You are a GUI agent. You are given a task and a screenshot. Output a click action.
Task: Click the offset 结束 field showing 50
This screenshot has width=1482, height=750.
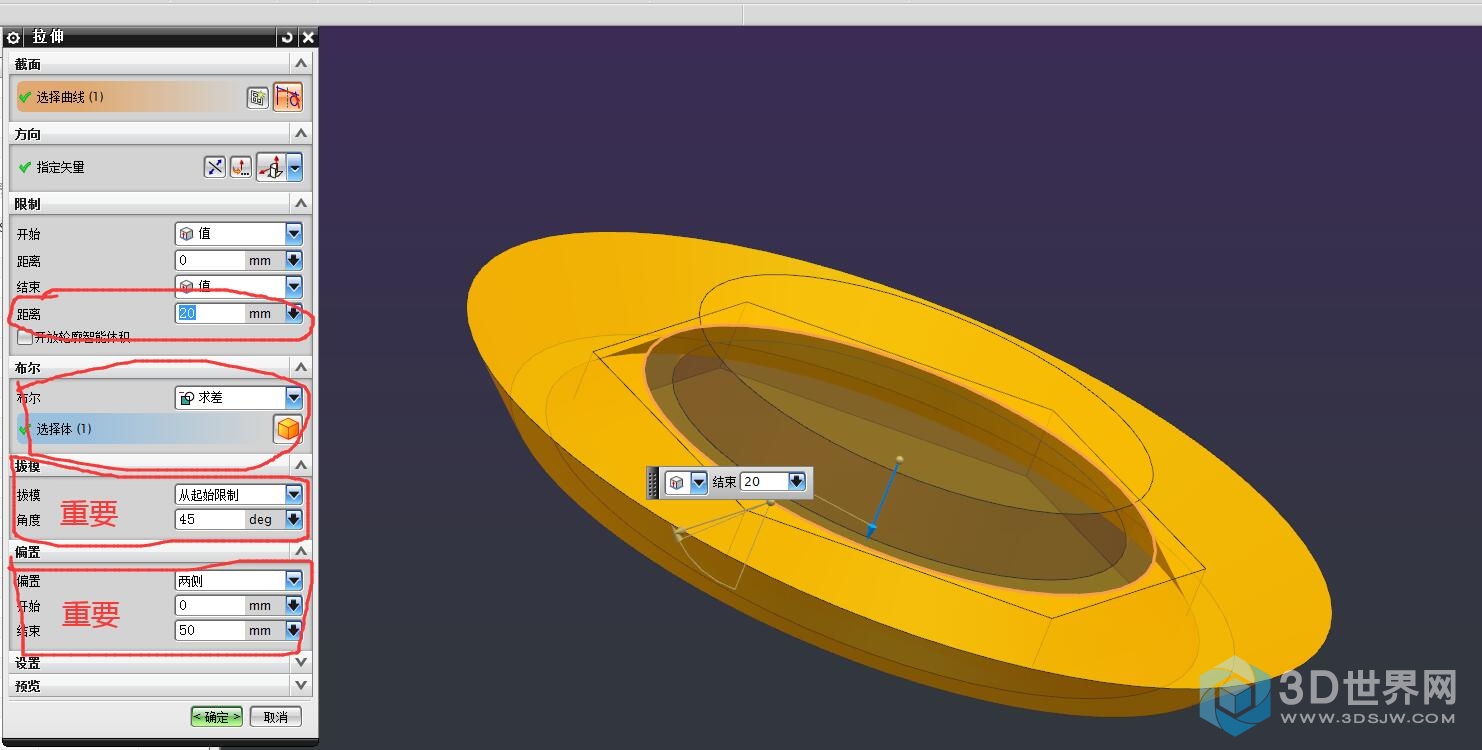210,630
